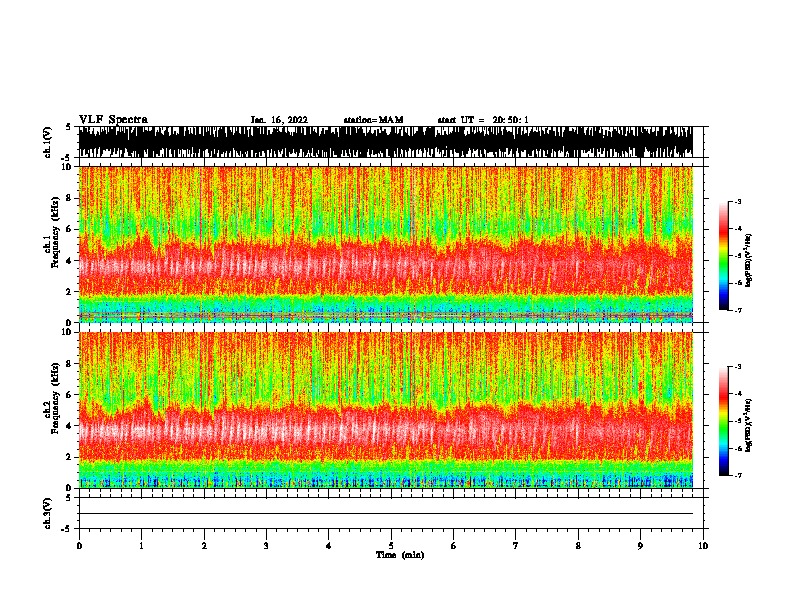
Task: Click time axis tick label "7"
Action: click(516, 546)
